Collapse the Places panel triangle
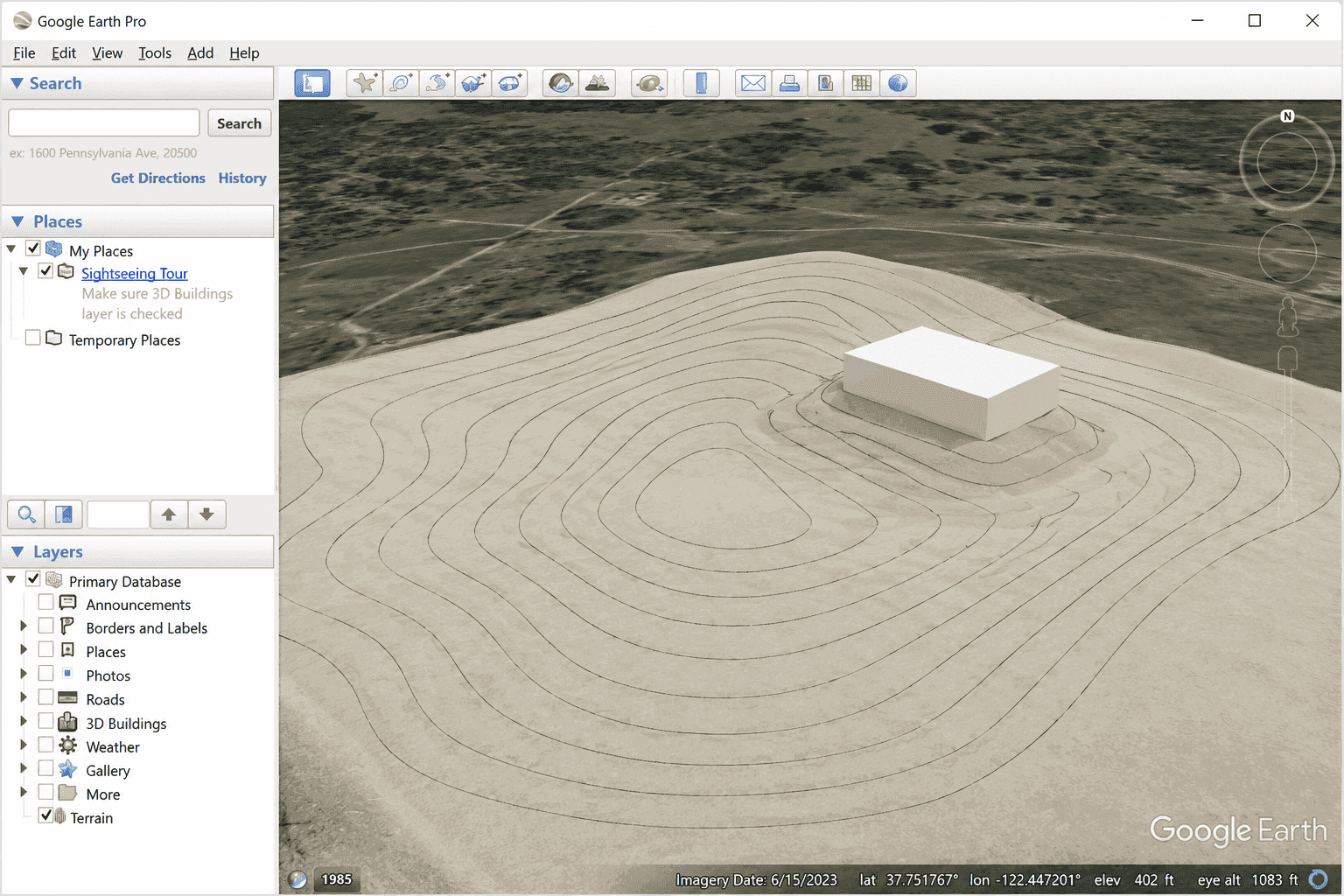This screenshot has width=1344, height=896. [17, 221]
